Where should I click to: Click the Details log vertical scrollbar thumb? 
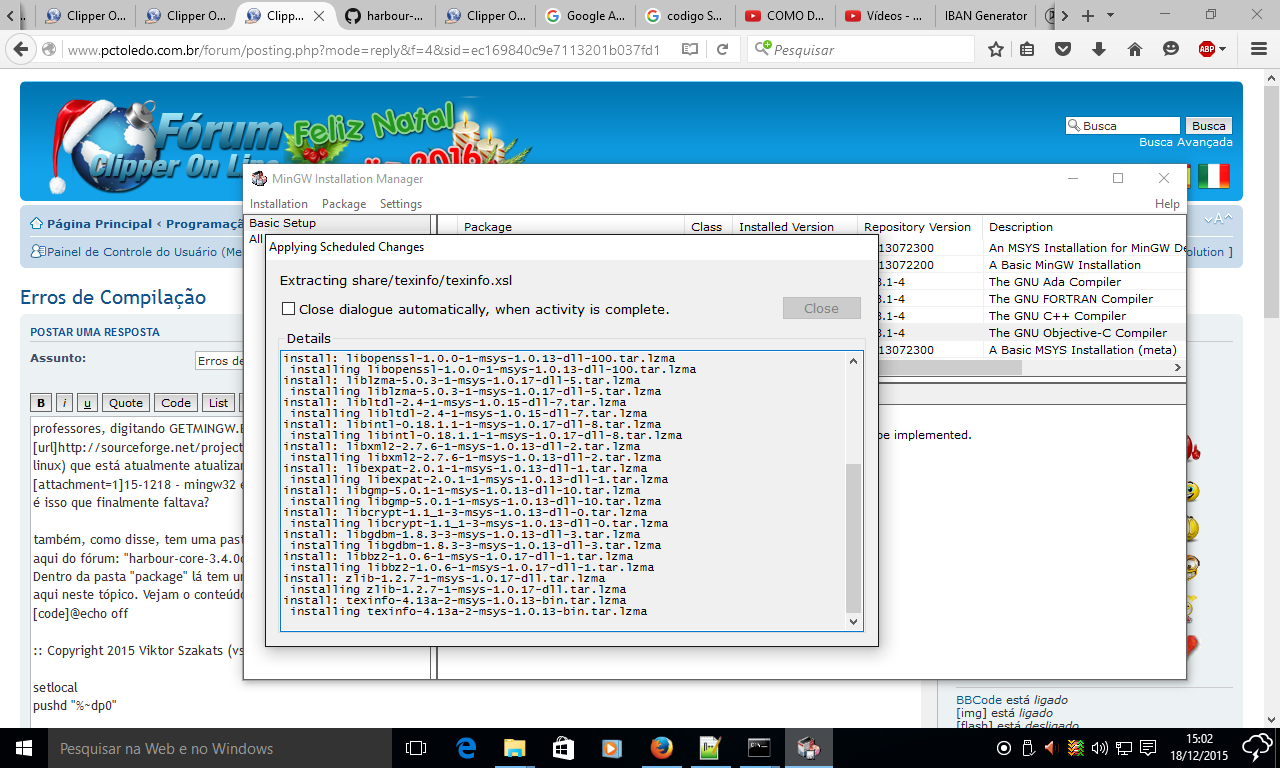[853, 538]
